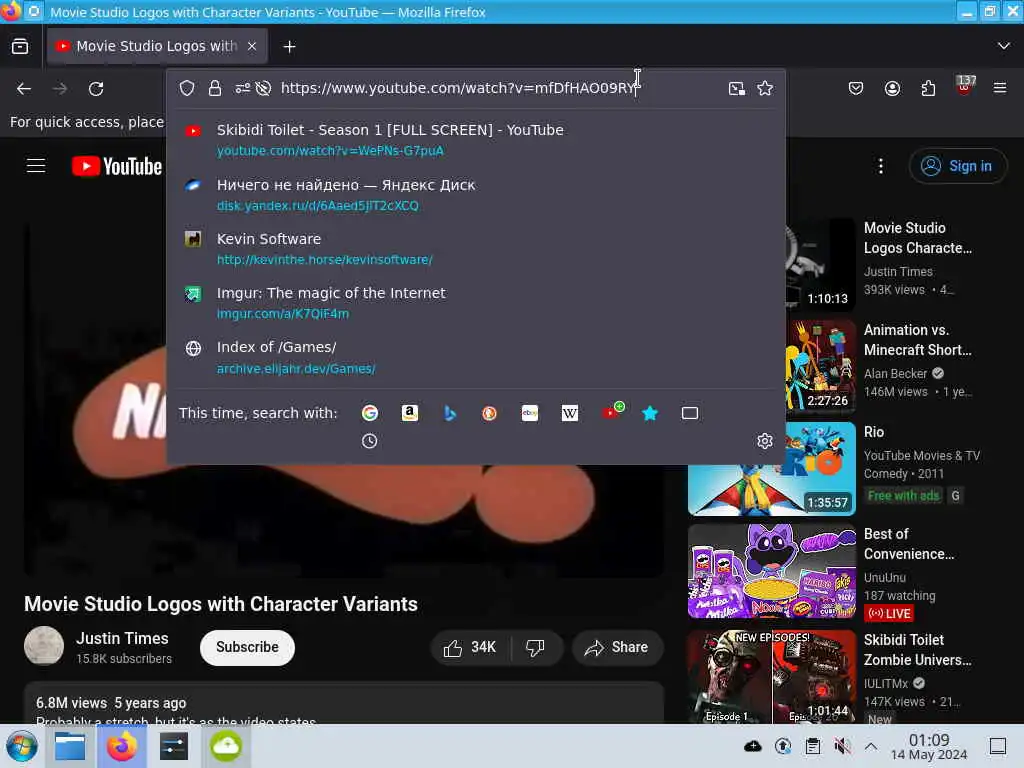Search in open Tabs shortcut
The image size is (1024, 768).
[x=690, y=413]
